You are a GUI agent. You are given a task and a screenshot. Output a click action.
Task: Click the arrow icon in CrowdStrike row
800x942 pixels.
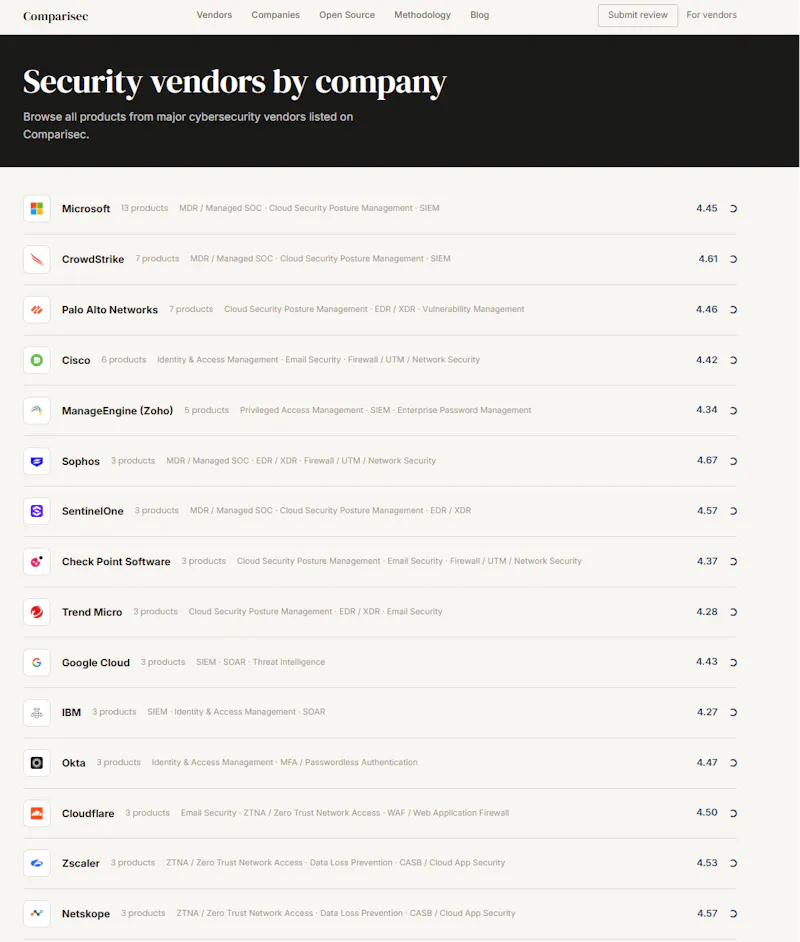pos(733,259)
